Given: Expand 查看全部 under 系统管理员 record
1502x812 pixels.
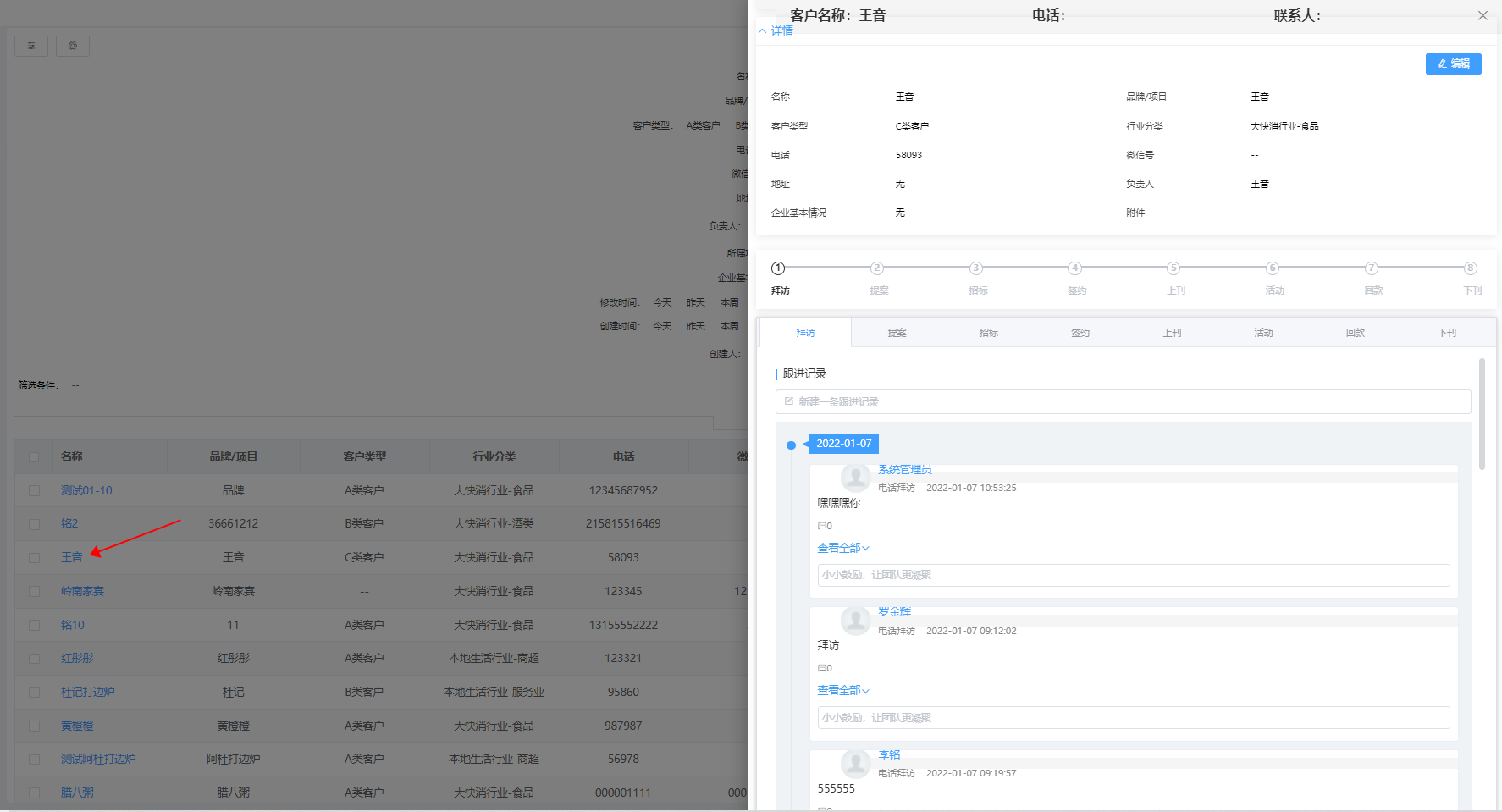Looking at the screenshot, I should pos(842,548).
